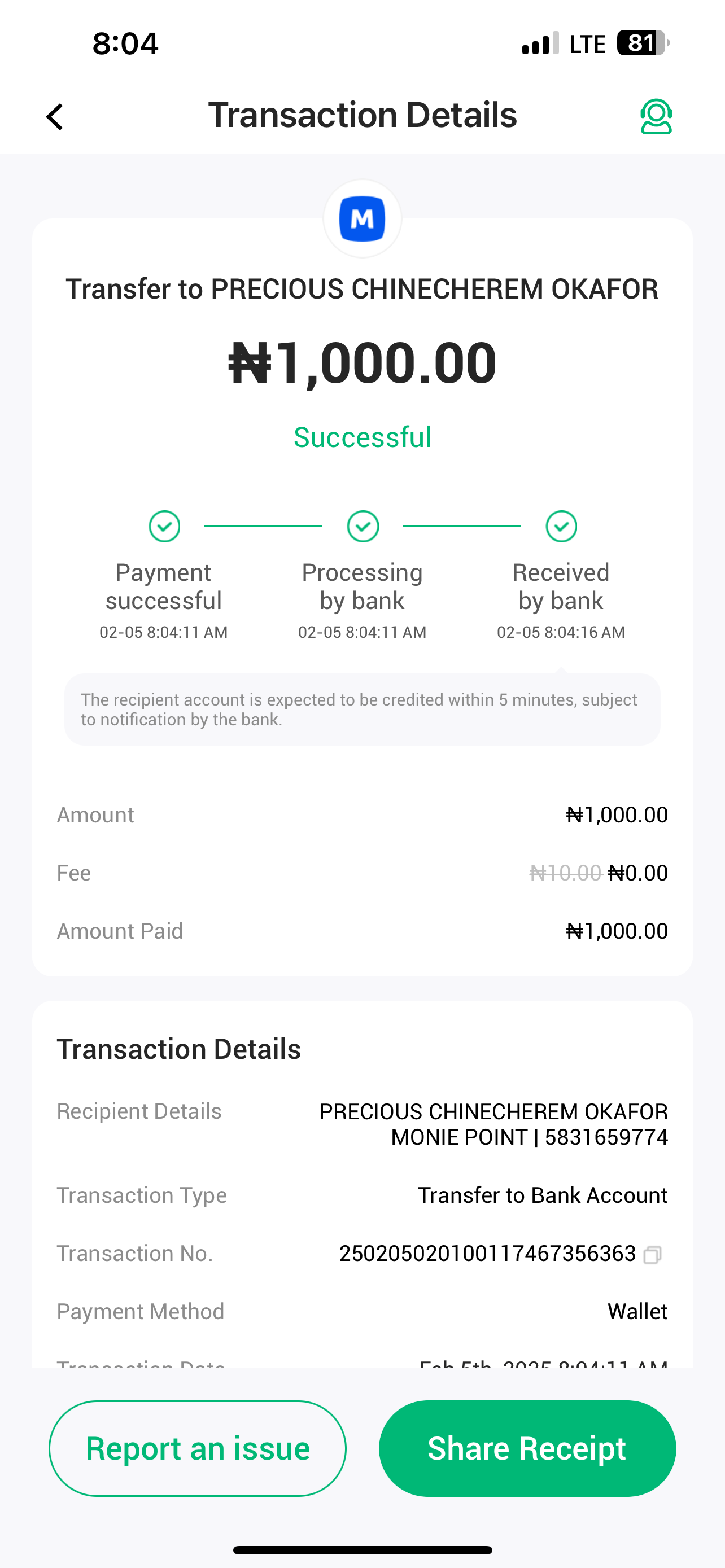
Task: Copy the transaction number
Action: 652,1255
